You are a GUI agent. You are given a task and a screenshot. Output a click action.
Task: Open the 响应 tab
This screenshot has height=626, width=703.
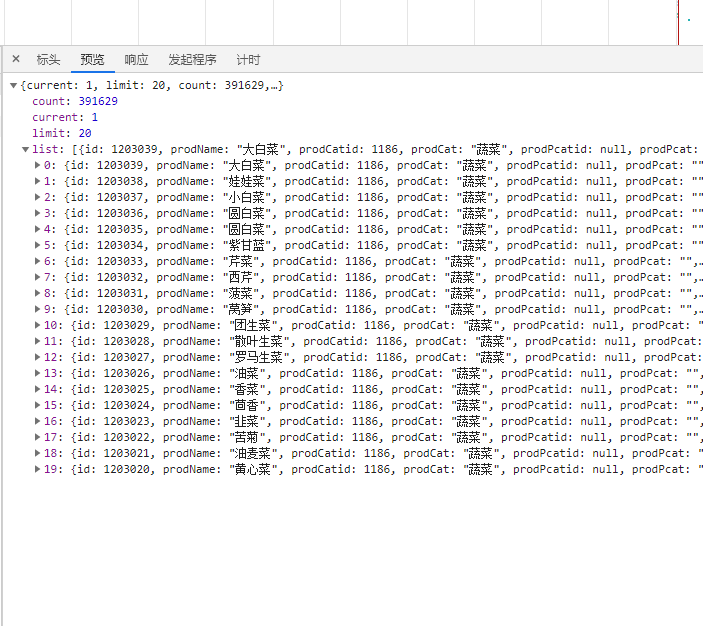136,60
